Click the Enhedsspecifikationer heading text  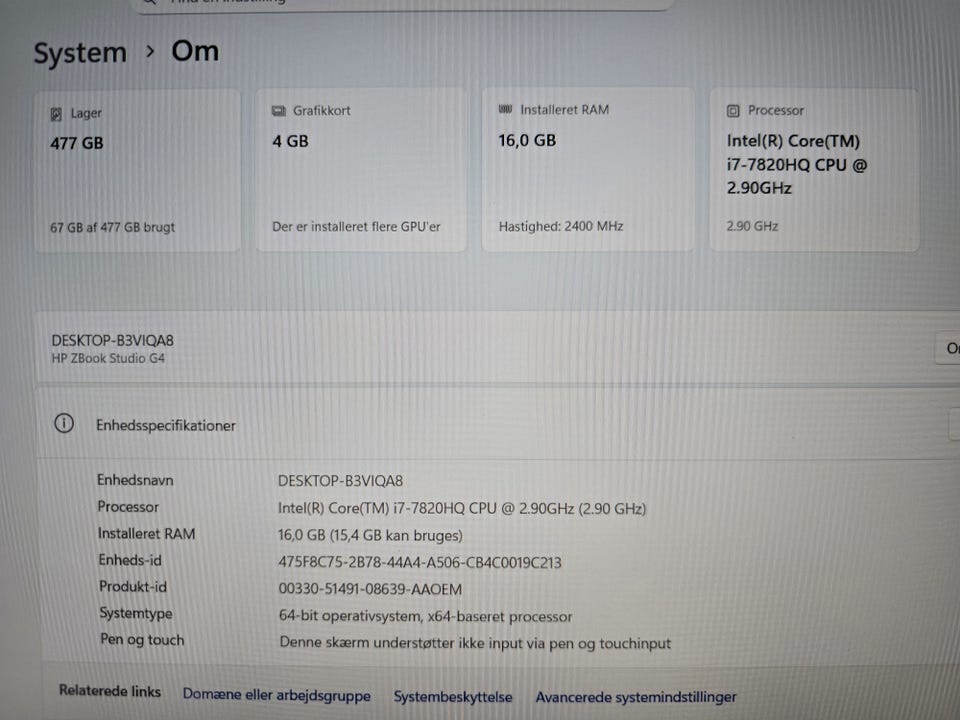click(165, 426)
